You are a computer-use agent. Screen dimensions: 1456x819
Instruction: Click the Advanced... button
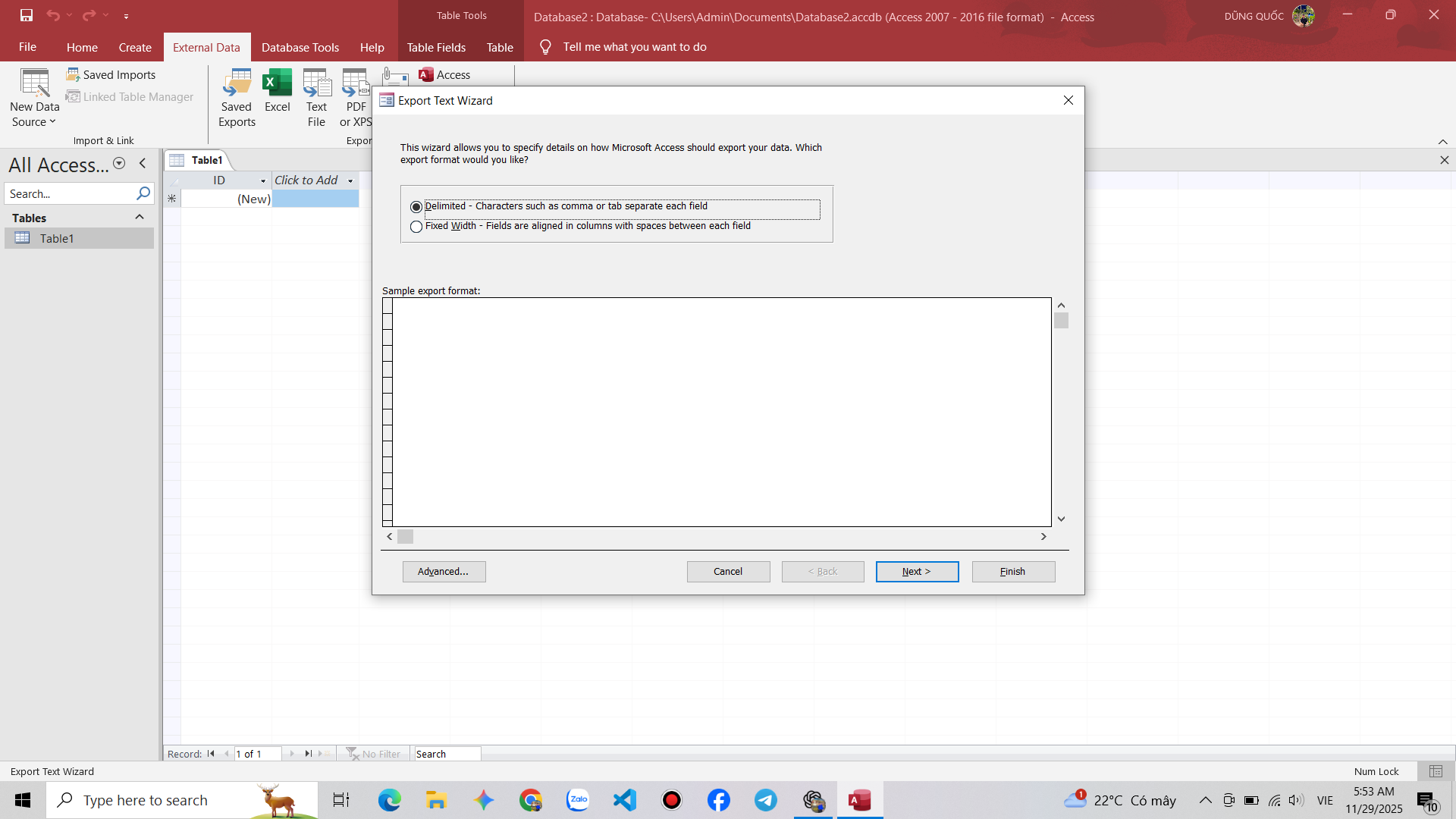click(x=444, y=572)
